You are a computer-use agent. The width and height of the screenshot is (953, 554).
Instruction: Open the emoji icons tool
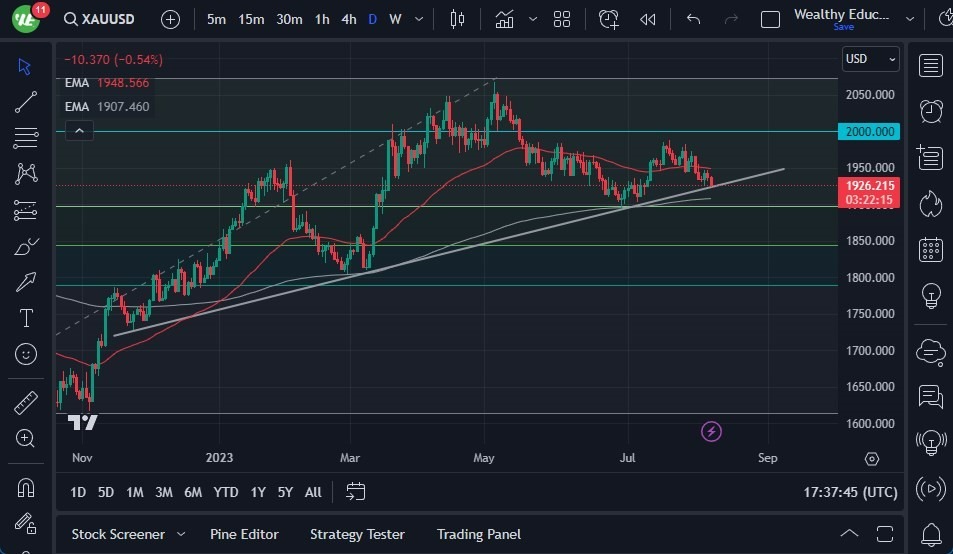[26, 354]
